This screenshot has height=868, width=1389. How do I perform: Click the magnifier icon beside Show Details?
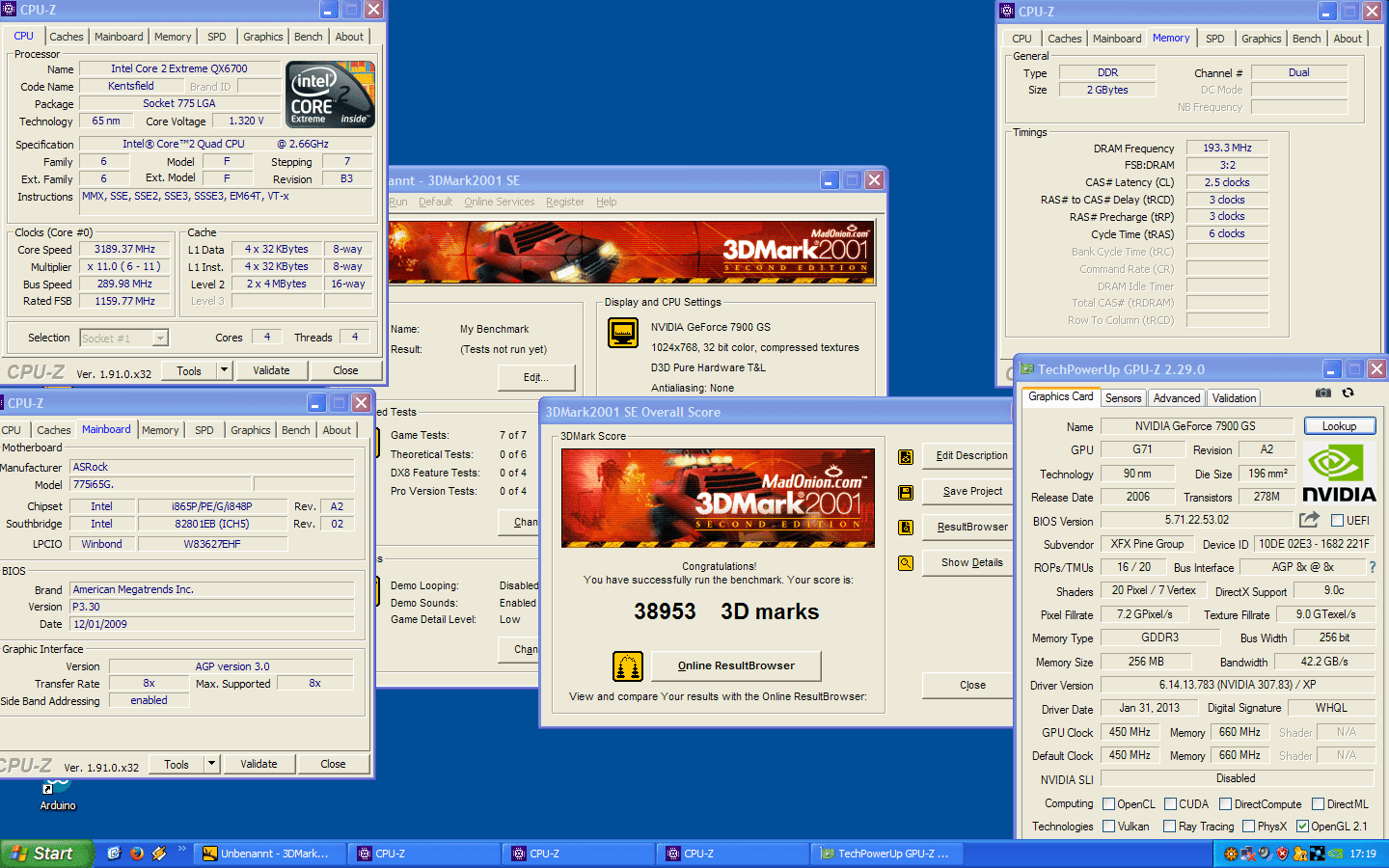click(x=906, y=563)
